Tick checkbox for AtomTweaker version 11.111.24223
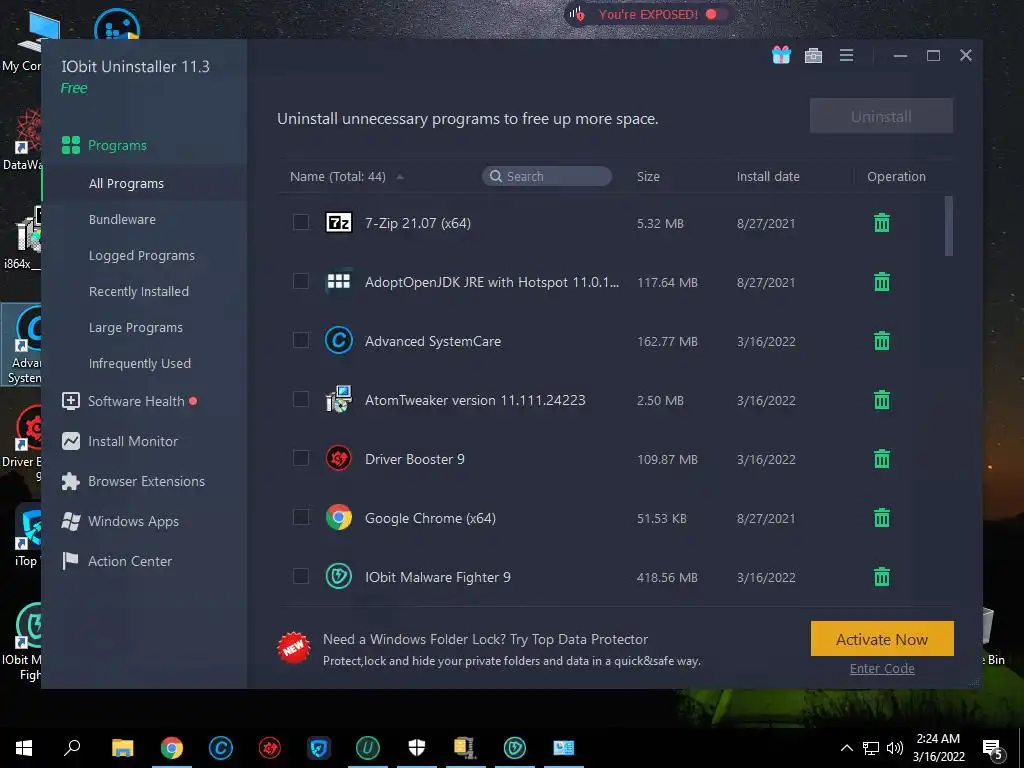 click(301, 399)
